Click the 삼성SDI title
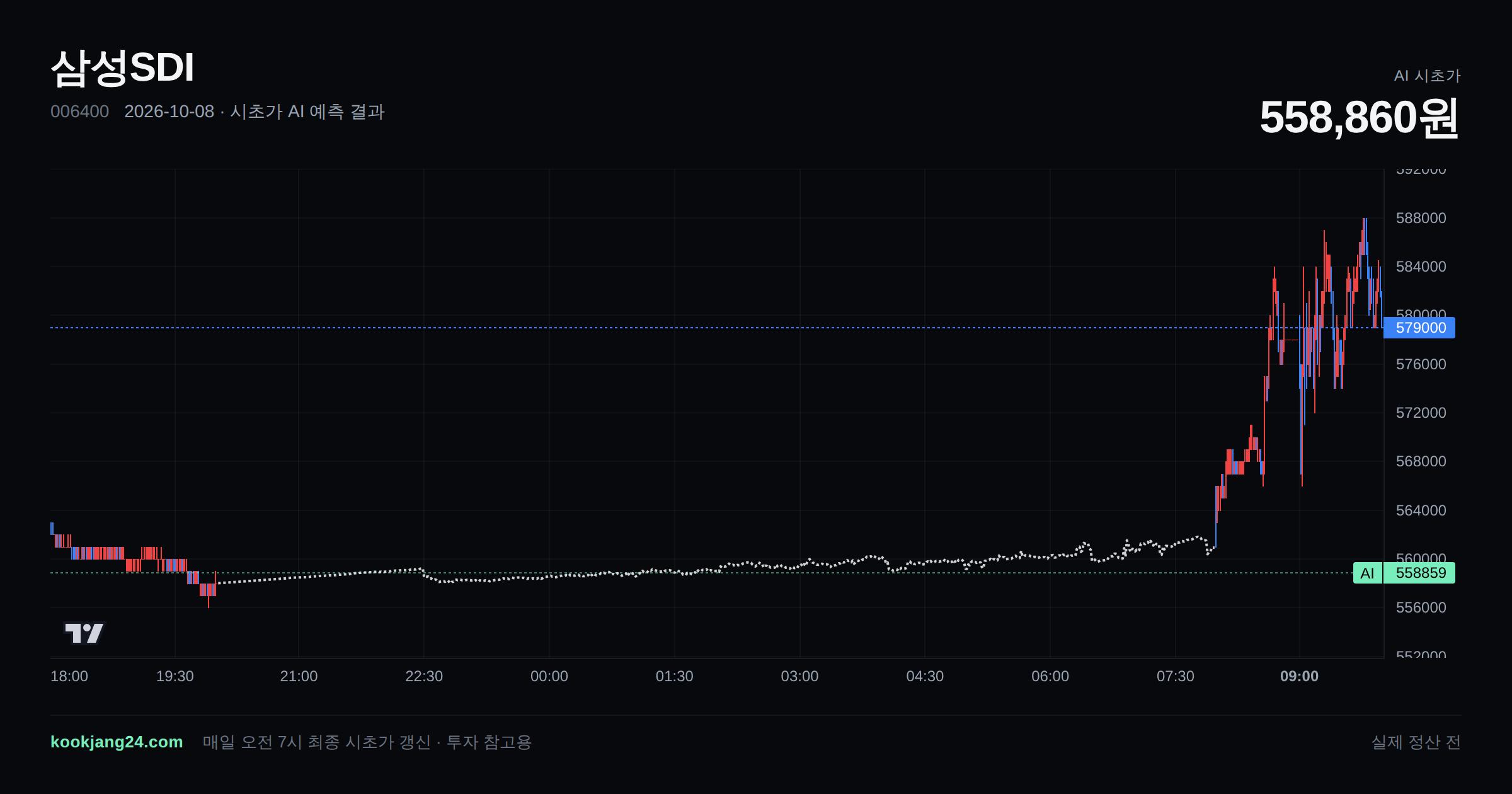 point(122,67)
